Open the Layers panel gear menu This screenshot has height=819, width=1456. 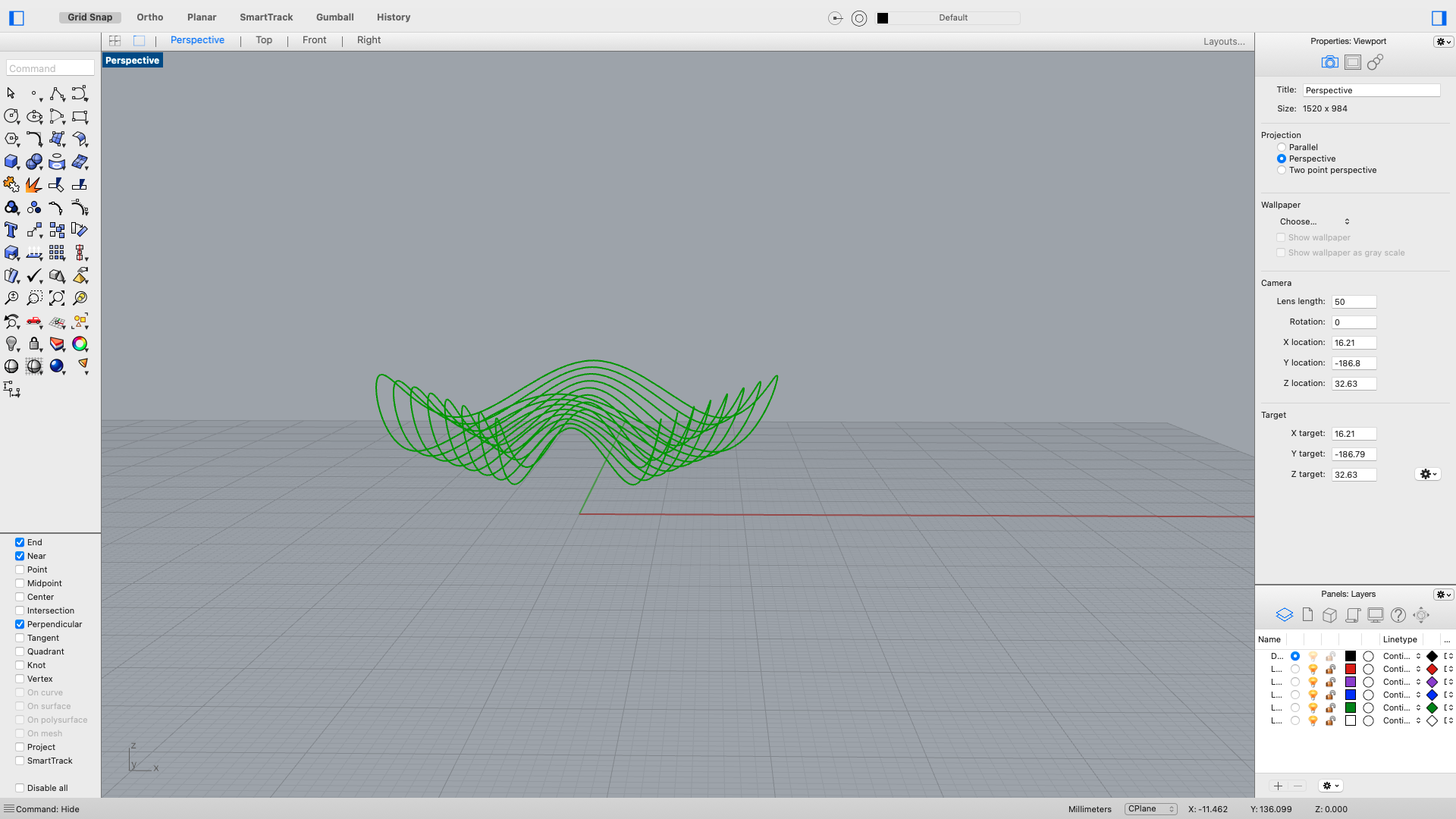pos(1442,595)
